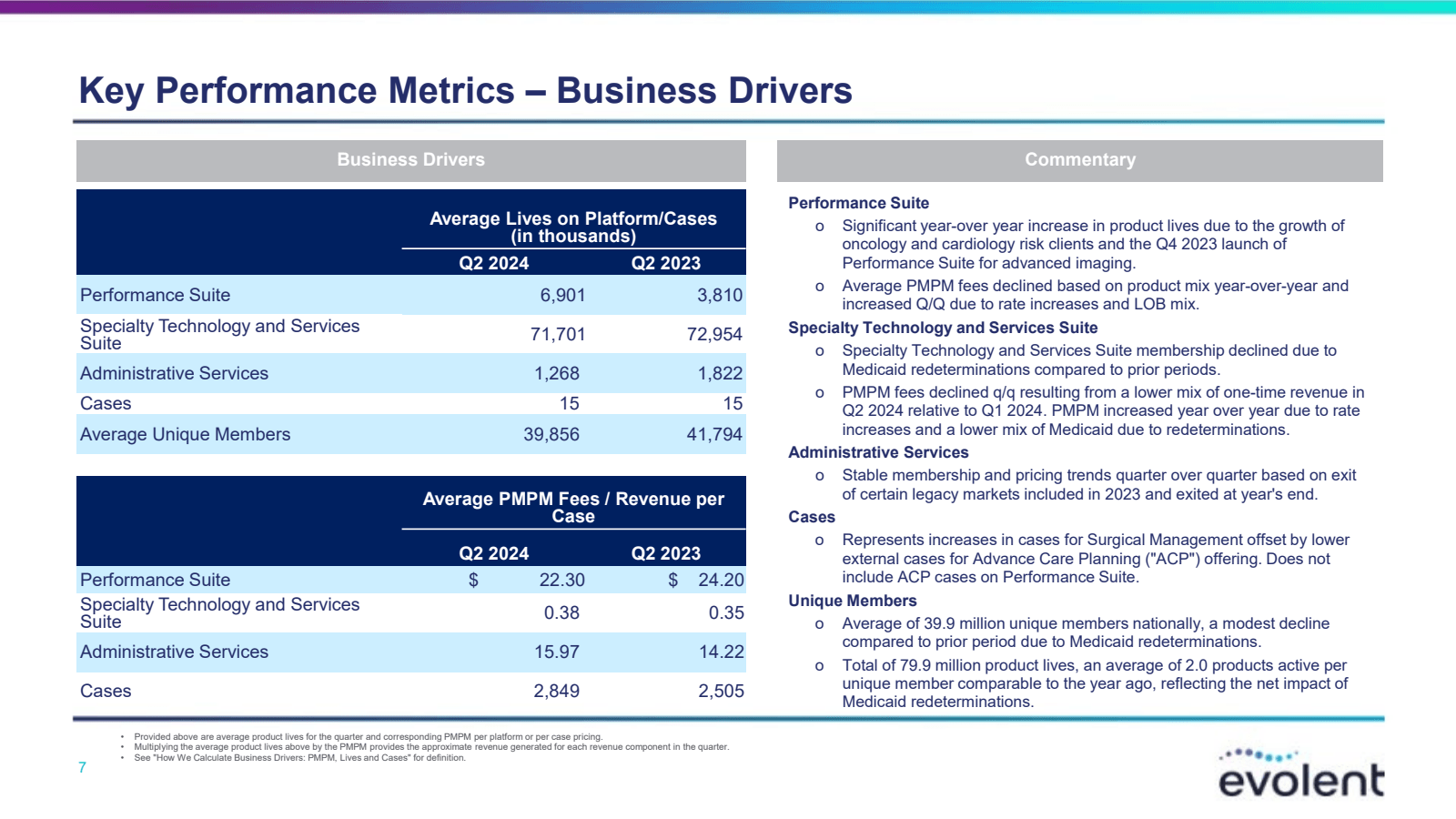Click the value 2,849

[557, 691]
